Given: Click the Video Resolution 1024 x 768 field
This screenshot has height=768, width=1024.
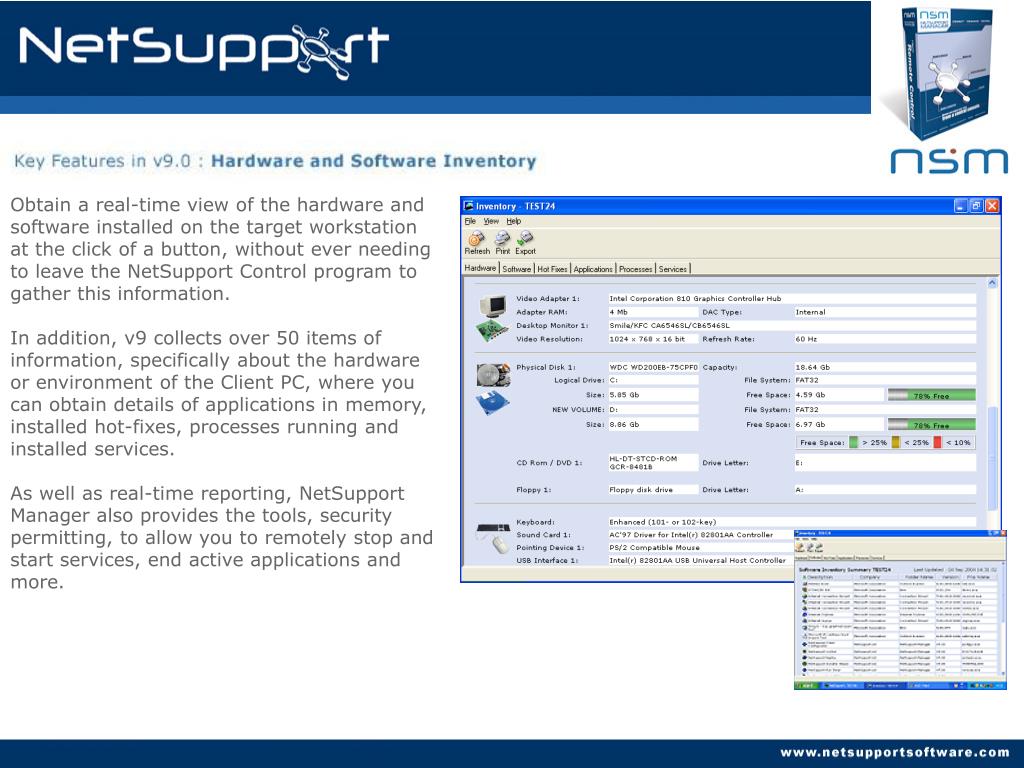Looking at the screenshot, I should (x=652, y=339).
